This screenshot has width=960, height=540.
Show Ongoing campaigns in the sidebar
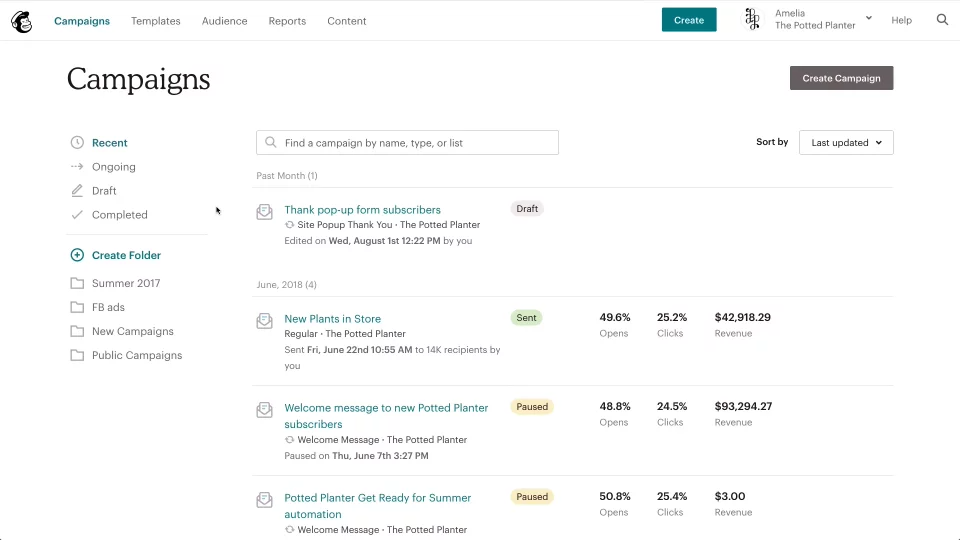coord(113,167)
